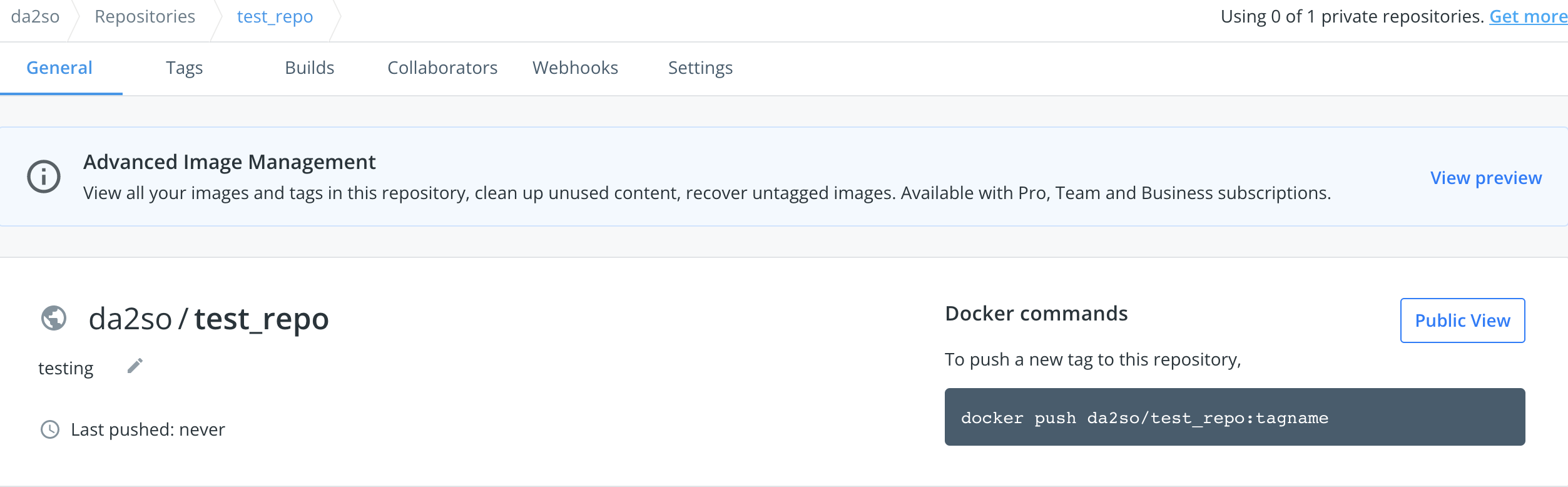Click the clock icon beside Last pushed
Viewport: 1568px width, 487px height.
pos(51,429)
